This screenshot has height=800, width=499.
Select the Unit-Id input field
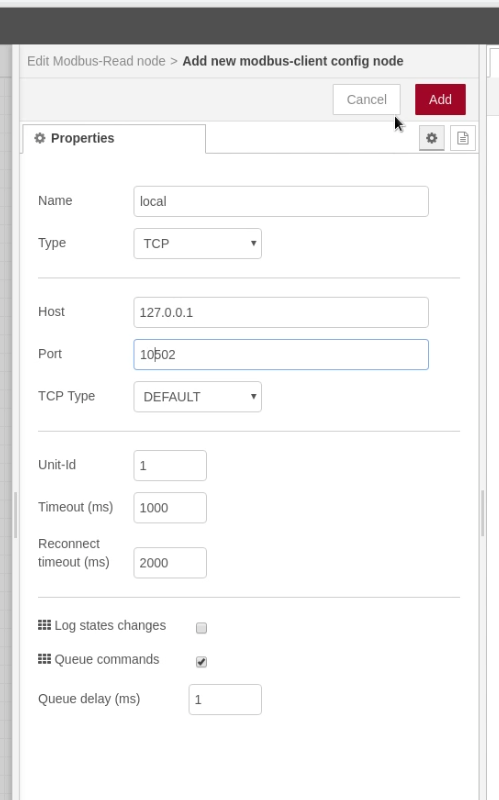(x=170, y=465)
